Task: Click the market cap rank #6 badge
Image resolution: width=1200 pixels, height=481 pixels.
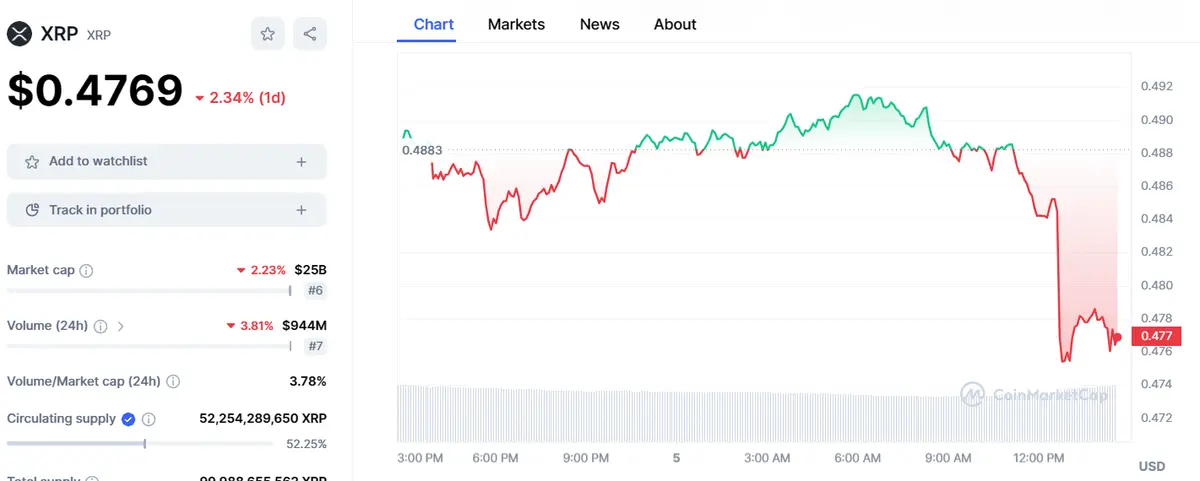Action: pos(314,291)
